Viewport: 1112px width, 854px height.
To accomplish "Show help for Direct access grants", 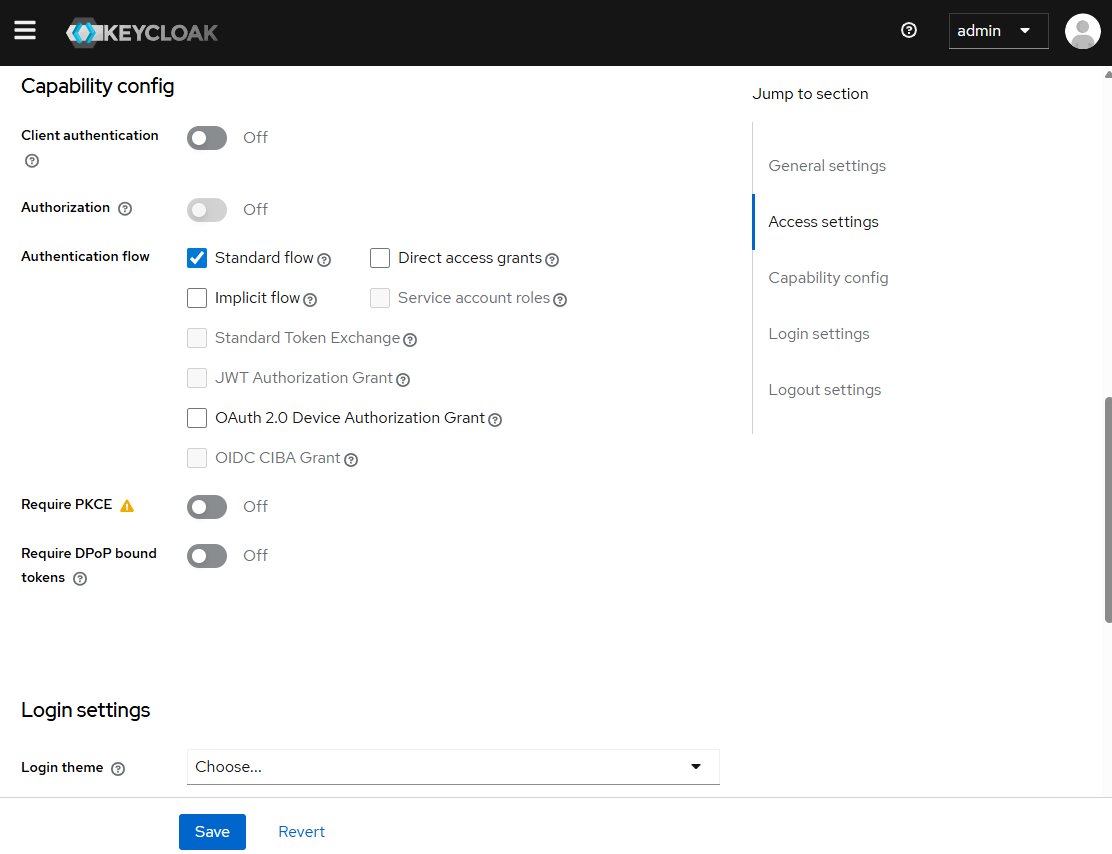I will [552, 260].
